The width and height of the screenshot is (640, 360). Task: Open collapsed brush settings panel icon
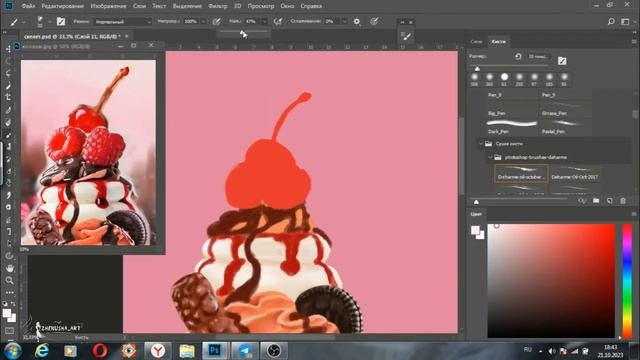[x=406, y=36]
